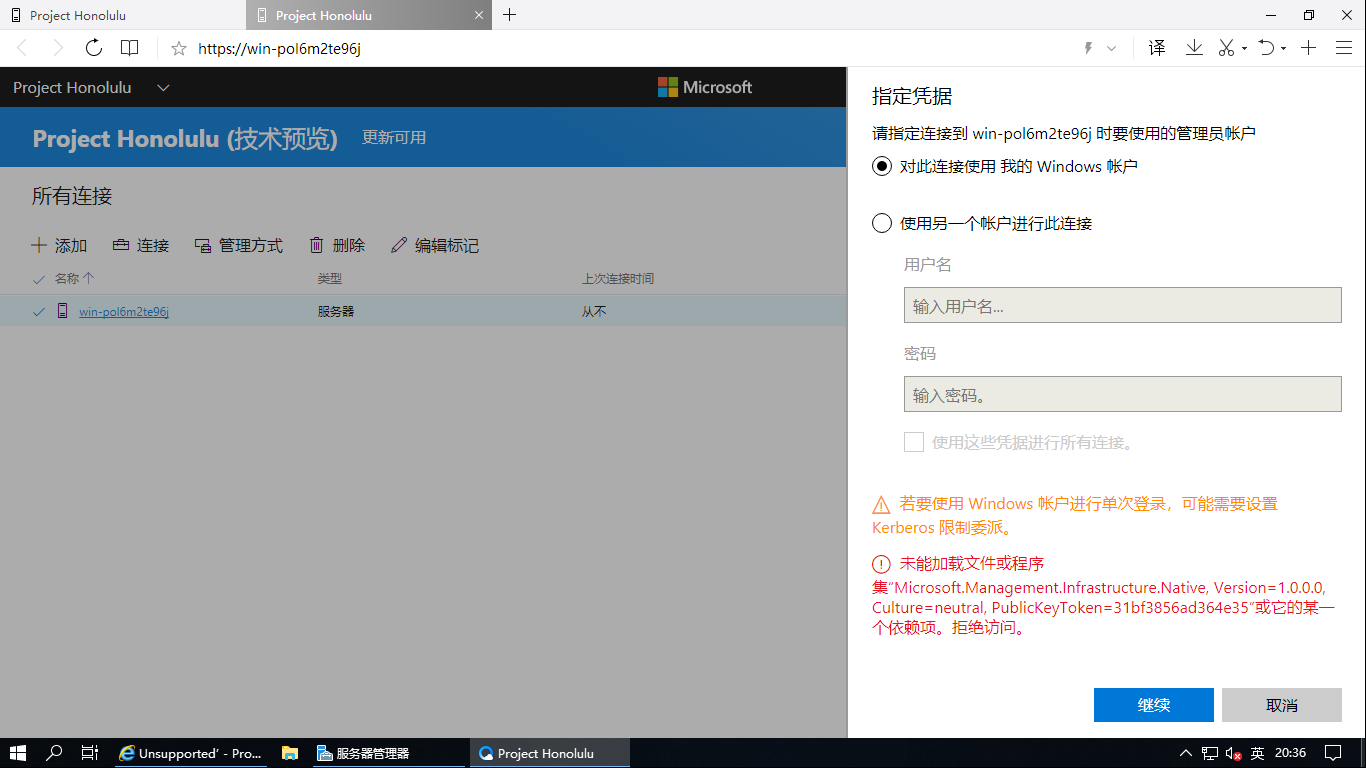1366x768 pixels.
Task: Switch to the first Project Honolulu tab
Action: 122,15
